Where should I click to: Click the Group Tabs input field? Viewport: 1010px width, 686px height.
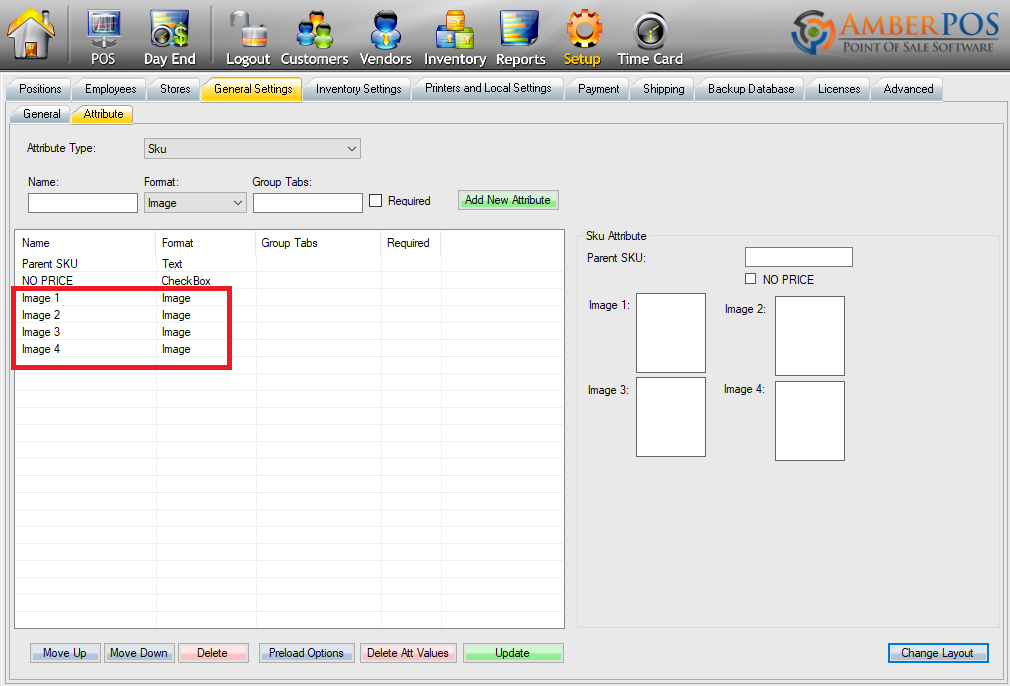tap(308, 203)
